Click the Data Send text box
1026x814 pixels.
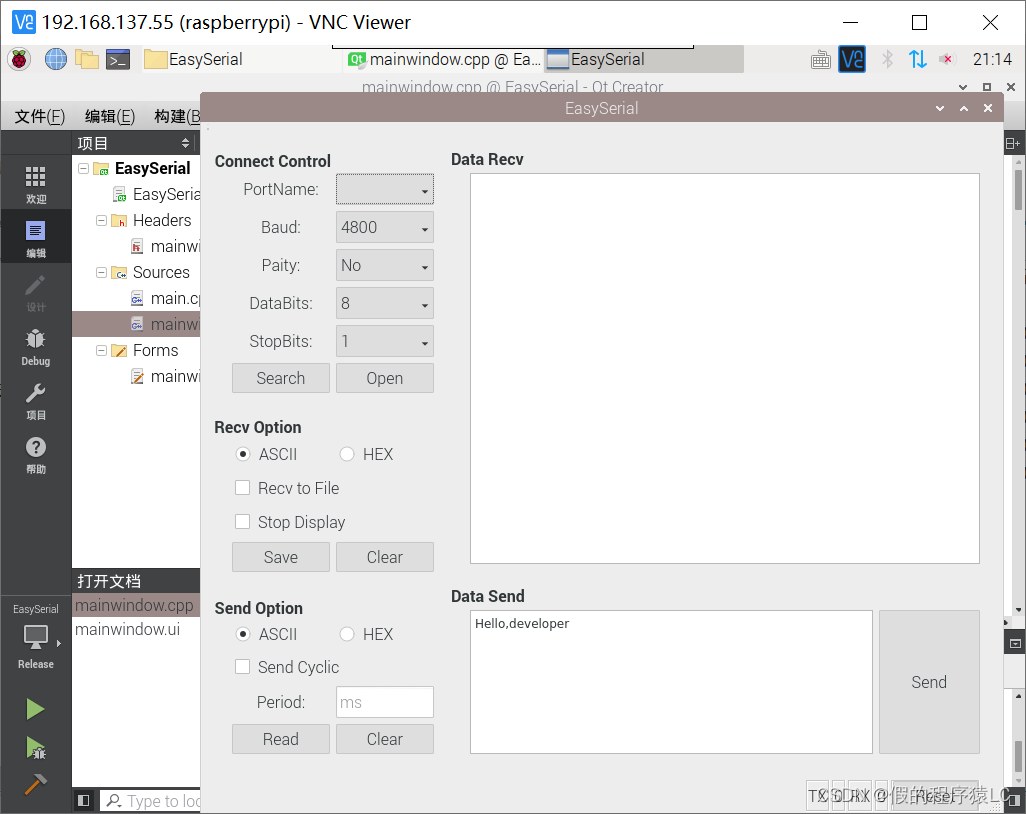(x=671, y=682)
